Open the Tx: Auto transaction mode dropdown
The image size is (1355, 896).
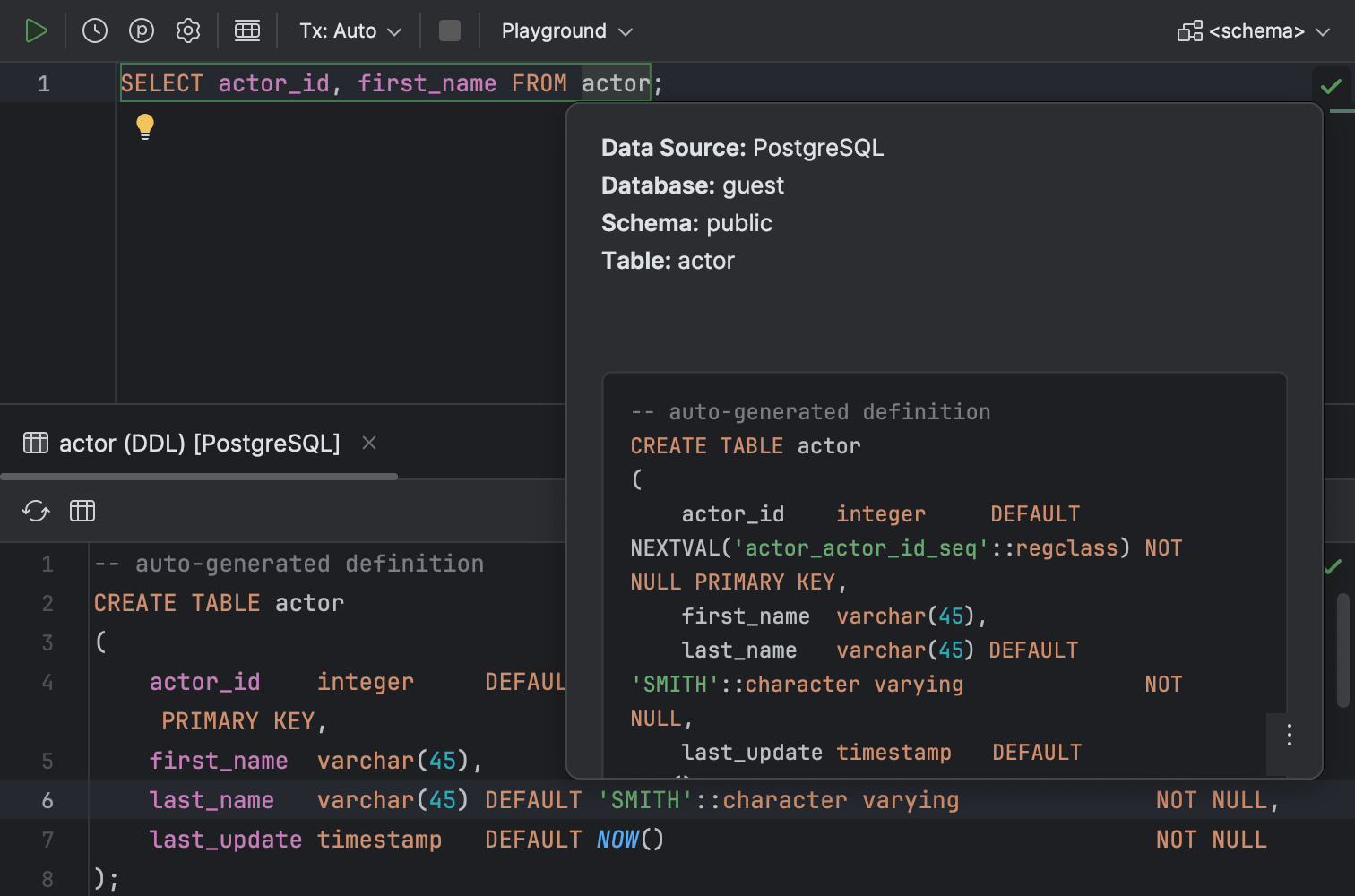(350, 30)
